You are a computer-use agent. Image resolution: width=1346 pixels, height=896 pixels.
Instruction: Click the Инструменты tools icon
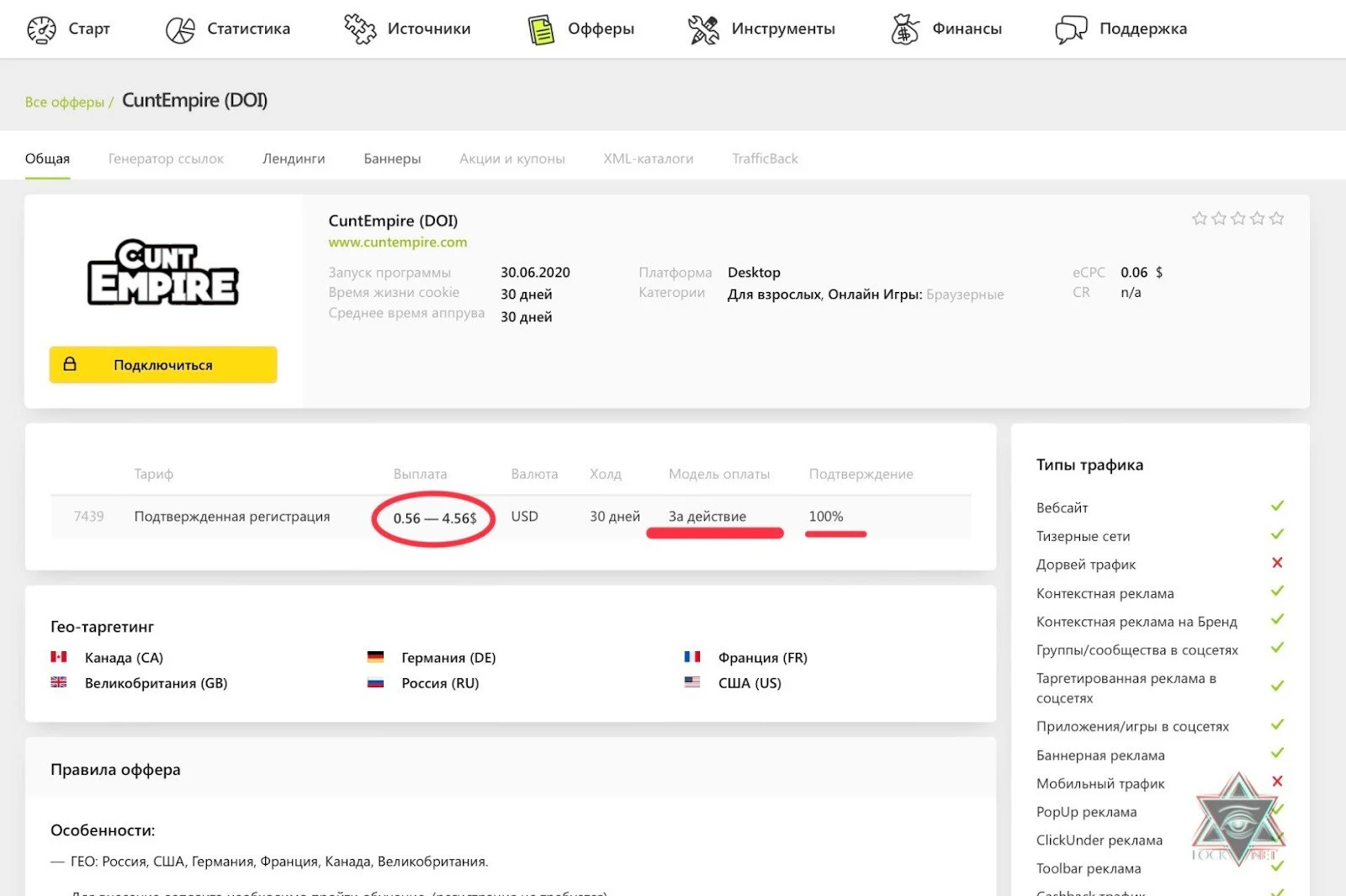(703, 29)
